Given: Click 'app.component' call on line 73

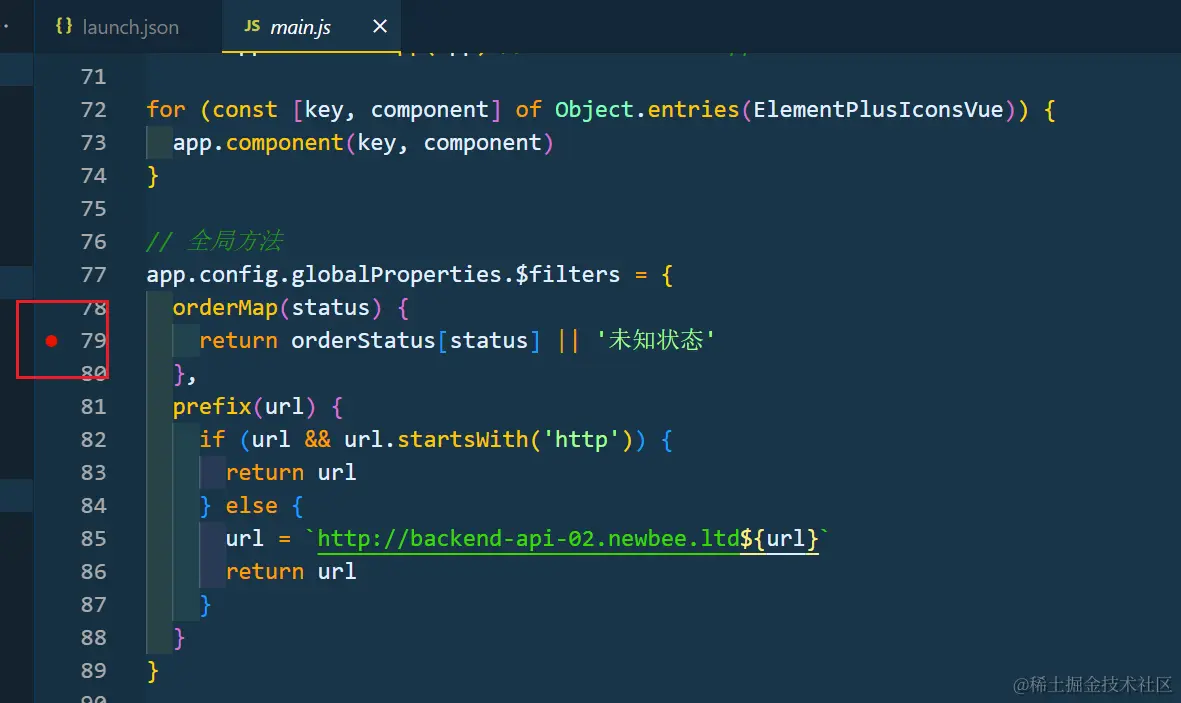Looking at the screenshot, I should 258,143.
